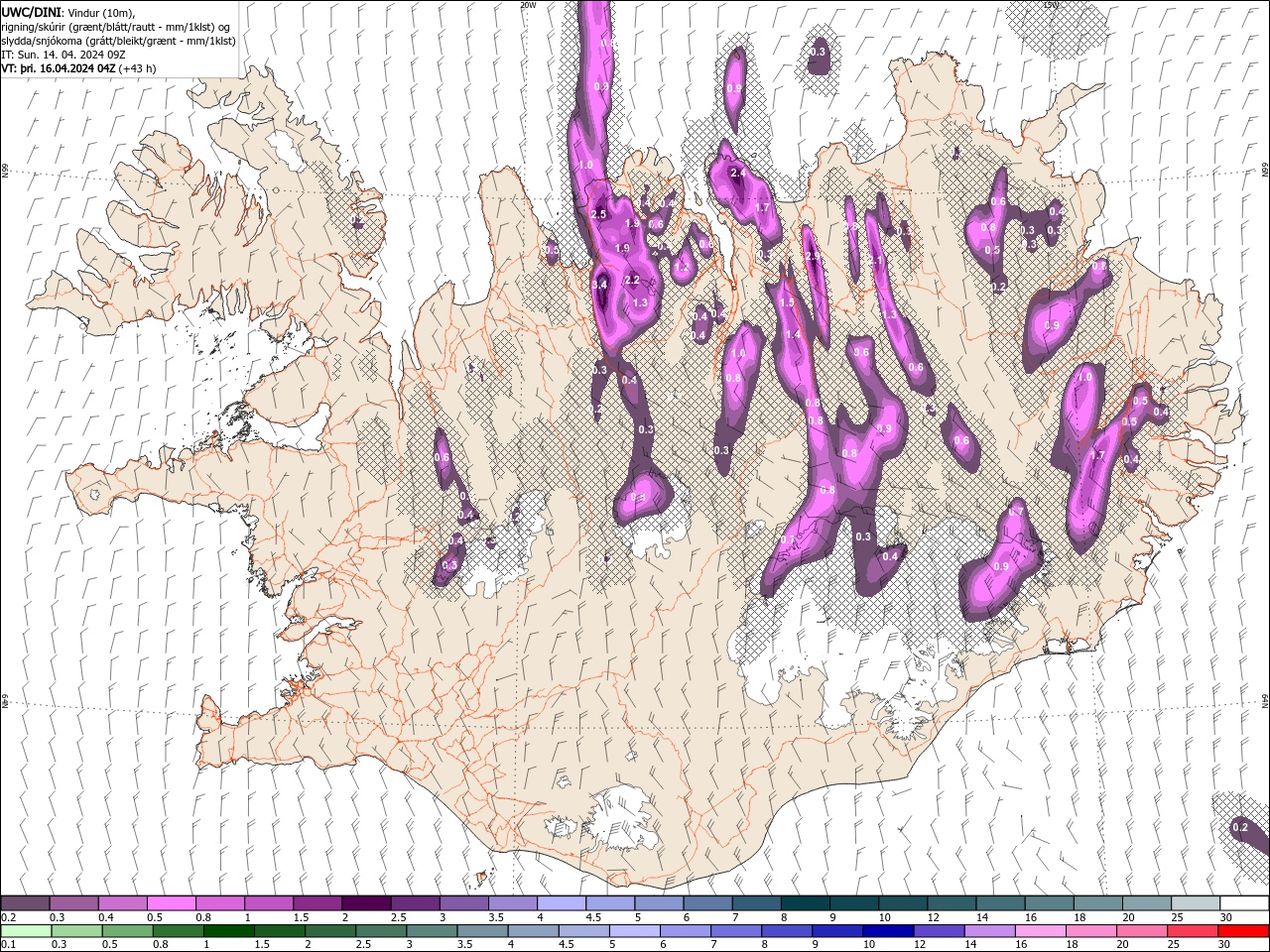Pick the 4.5–5 swatch on the rain scale
The image size is (1270, 952).
[583, 930]
